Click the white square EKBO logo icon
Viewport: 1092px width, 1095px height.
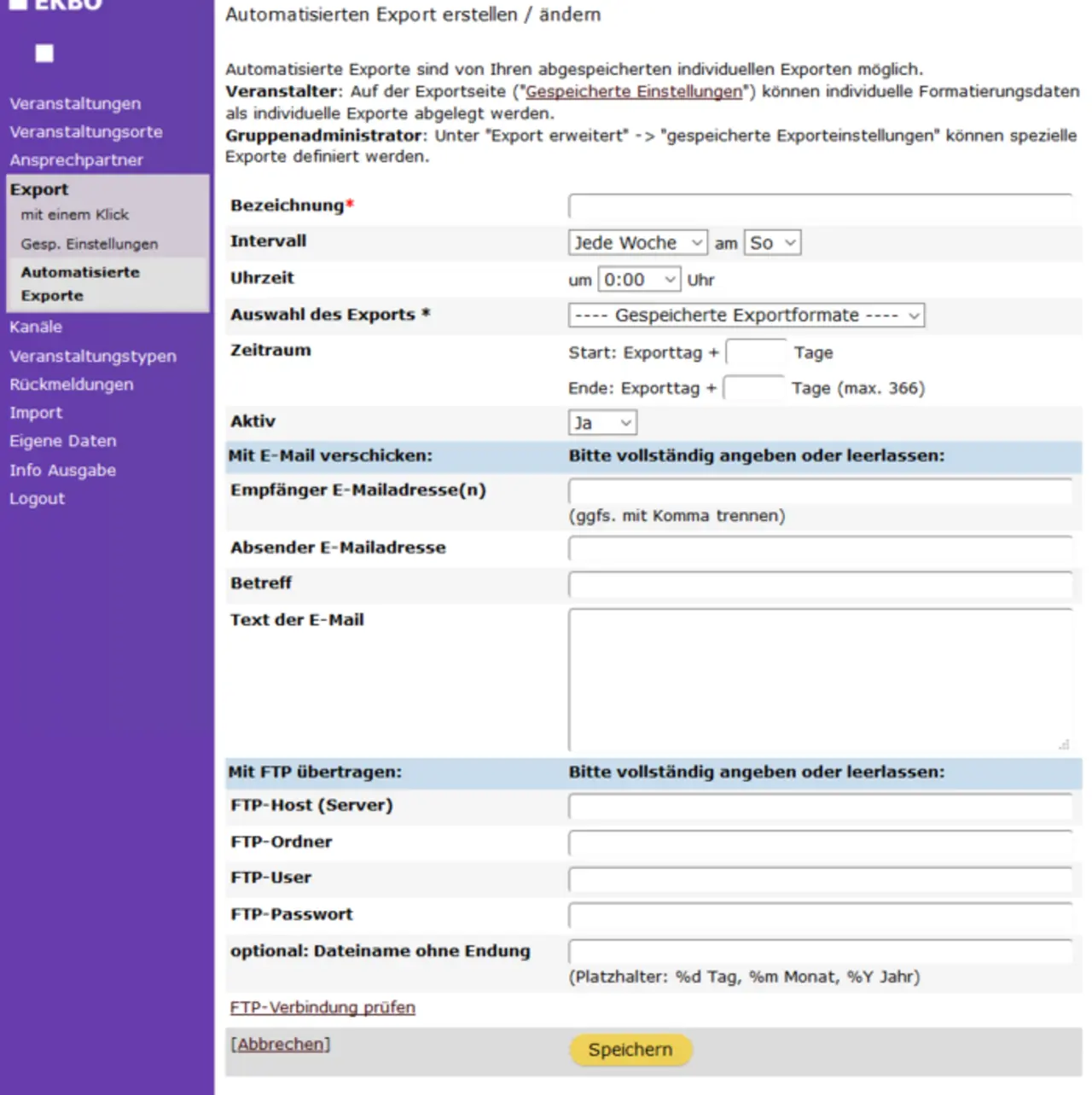point(44,54)
